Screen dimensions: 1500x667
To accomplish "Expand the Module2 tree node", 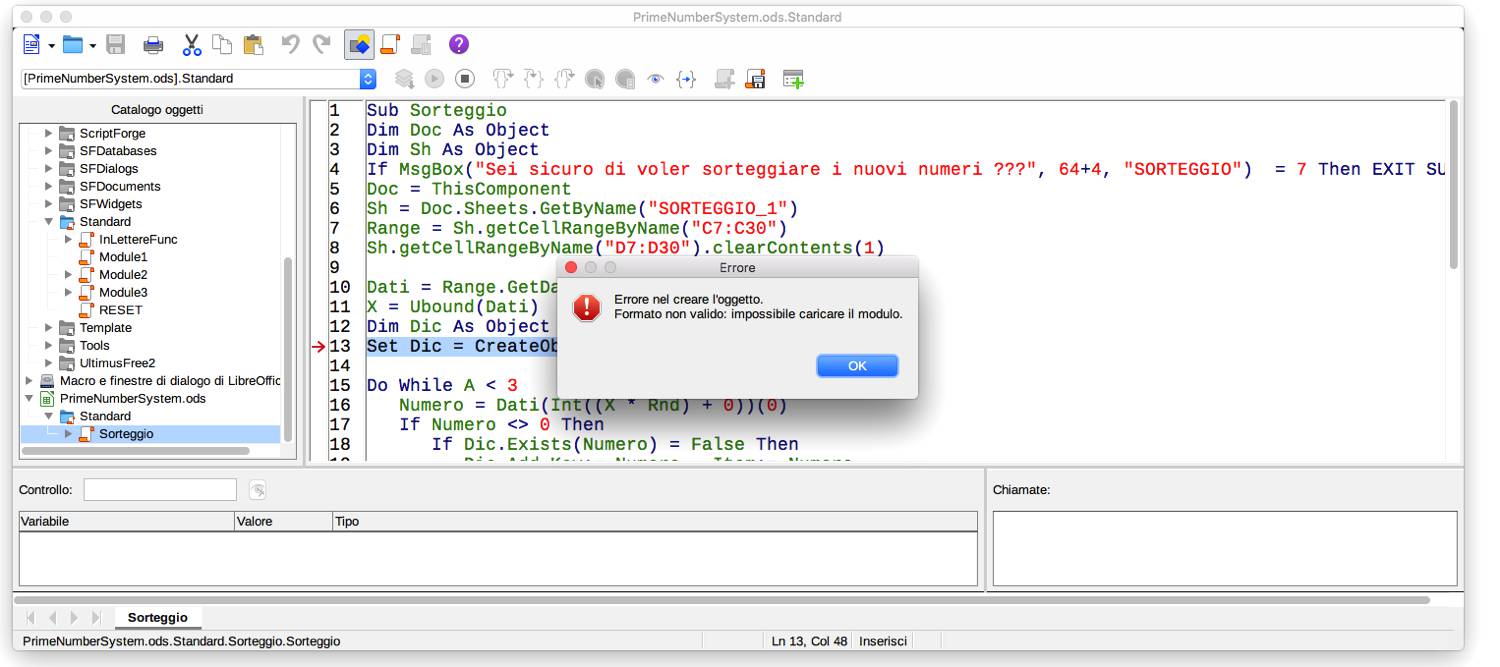I will [x=68, y=275].
